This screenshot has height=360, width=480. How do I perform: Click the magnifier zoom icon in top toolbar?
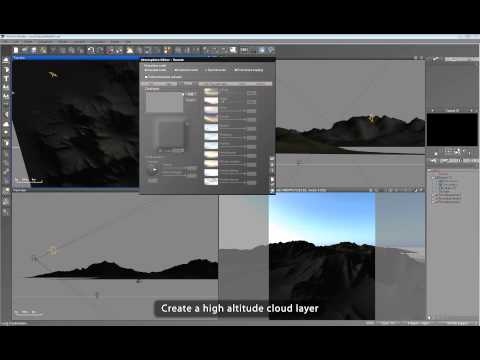(x=91, y=50)
